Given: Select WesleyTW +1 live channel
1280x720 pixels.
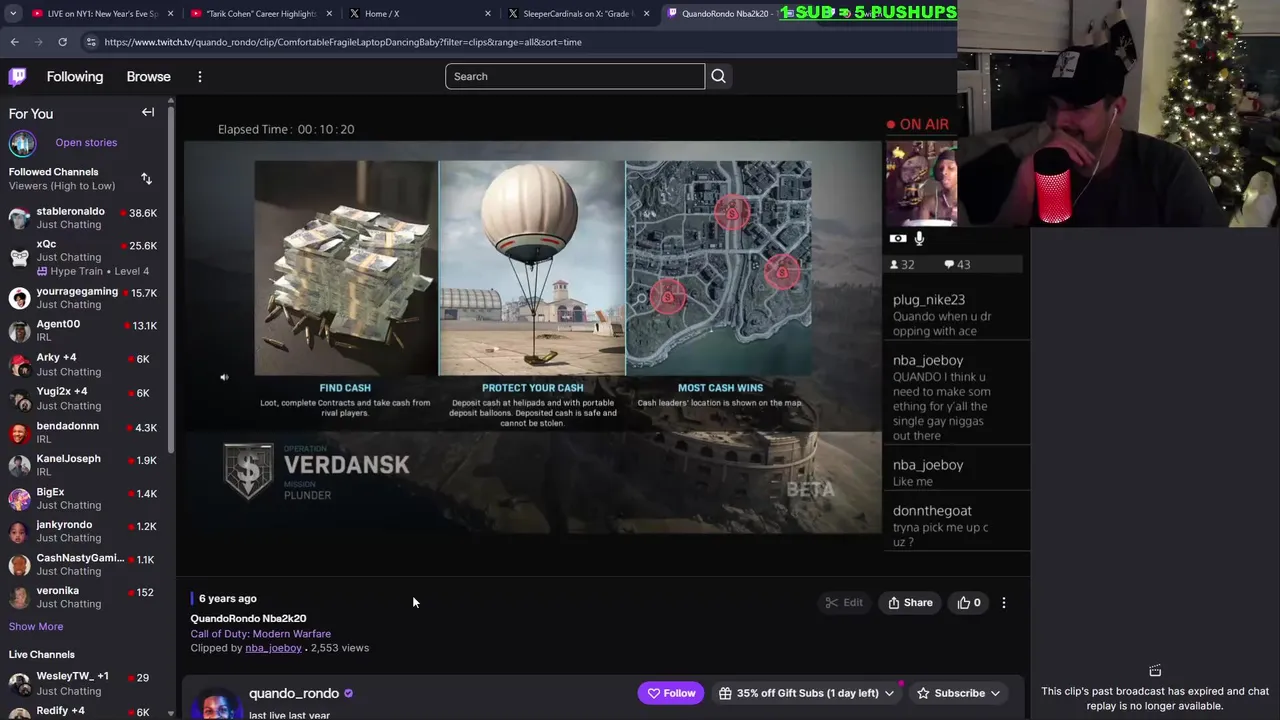Looking at the screenshot, I should [x=87, y=683].
